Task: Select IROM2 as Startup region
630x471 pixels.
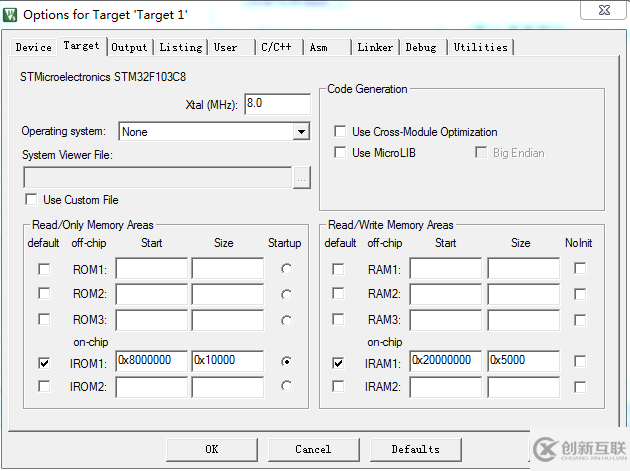Action: (286, 386)
